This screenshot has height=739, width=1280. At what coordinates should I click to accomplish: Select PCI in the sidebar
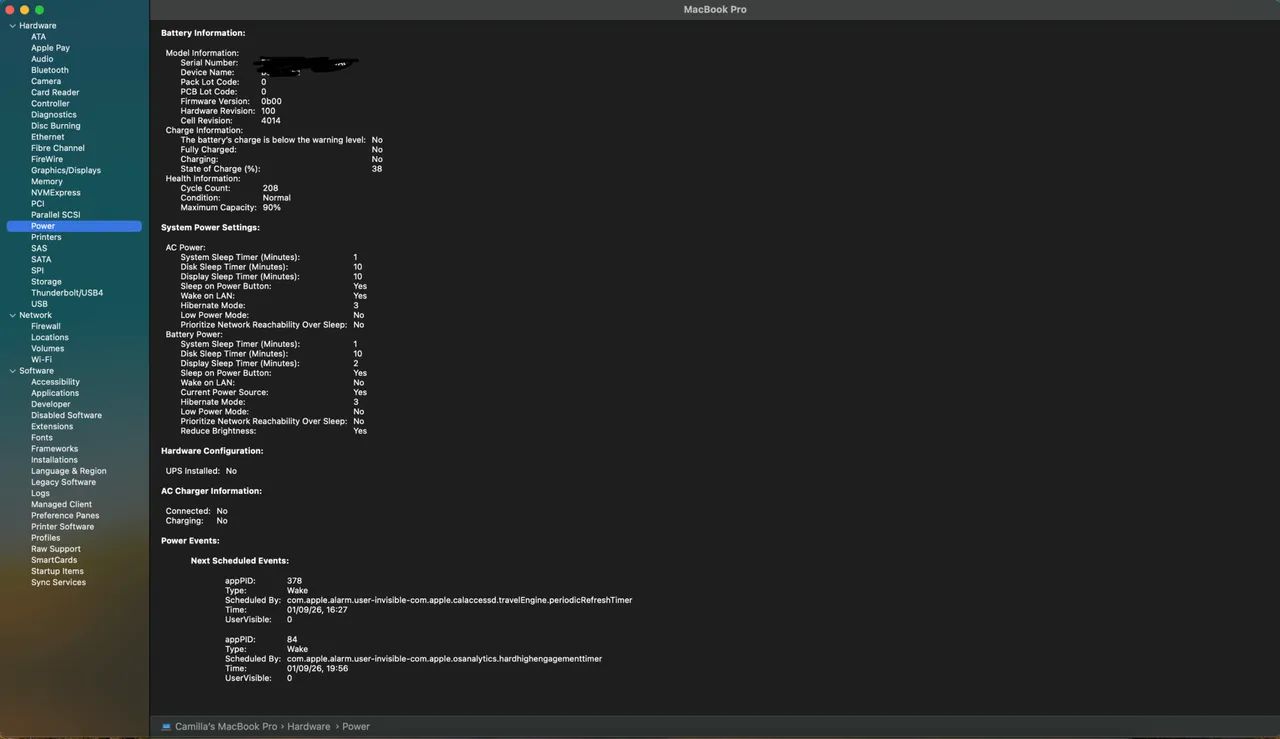point(38,204)
